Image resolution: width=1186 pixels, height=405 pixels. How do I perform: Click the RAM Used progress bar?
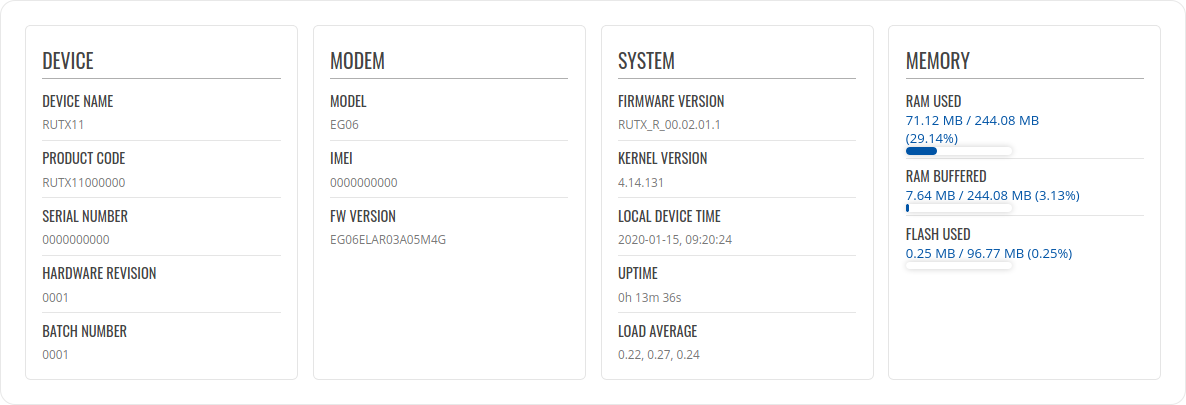959,151
